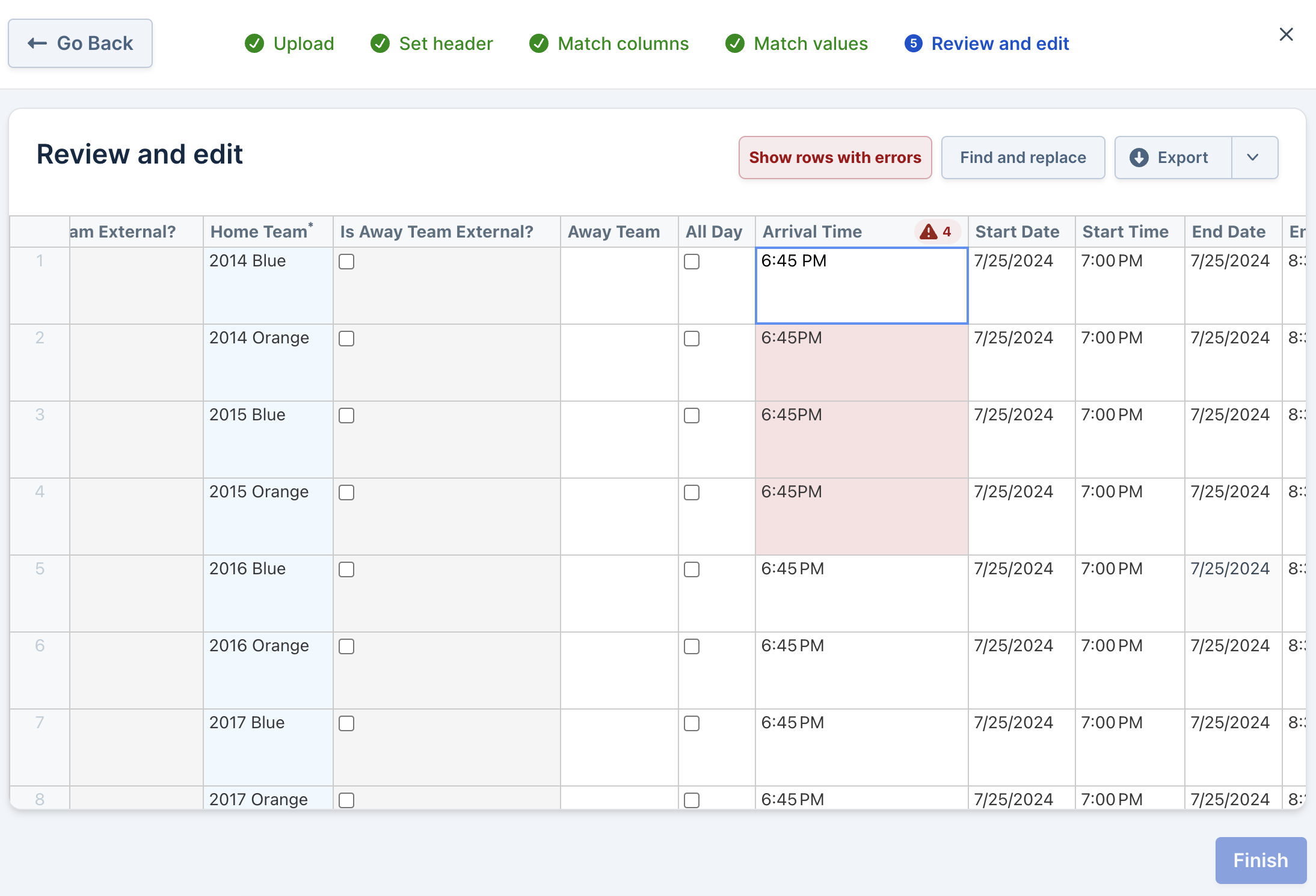Toggle All Day checkbox in row 7
Viewport: 1316px width, 896px height.
click(x=692, y=723)
